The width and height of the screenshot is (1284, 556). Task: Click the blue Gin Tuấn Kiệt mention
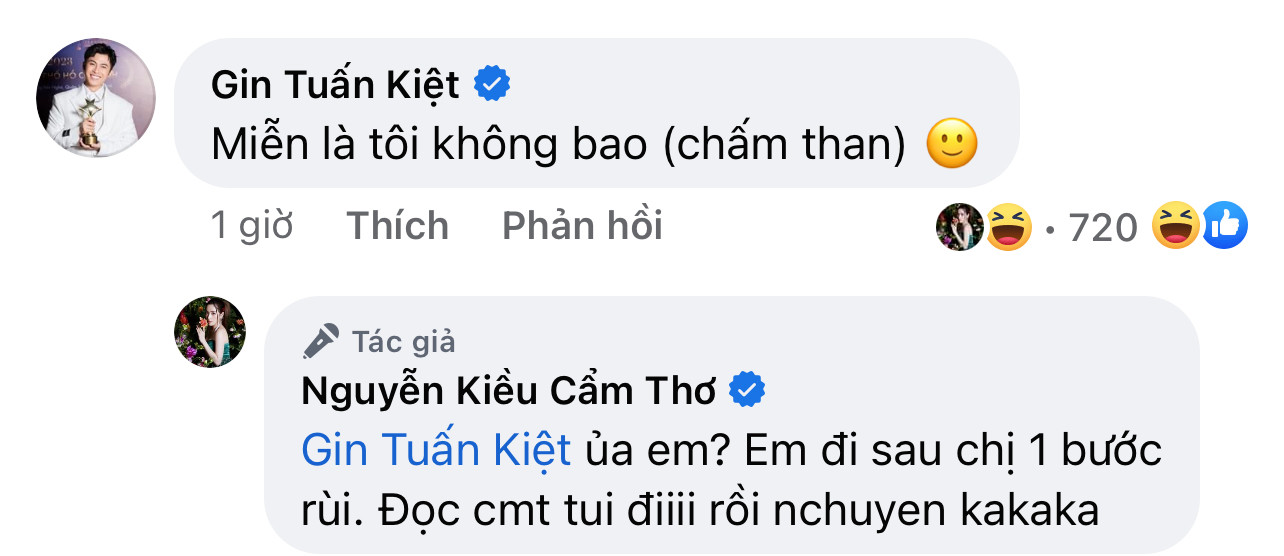pyautogui.click(x=436, y=451)
